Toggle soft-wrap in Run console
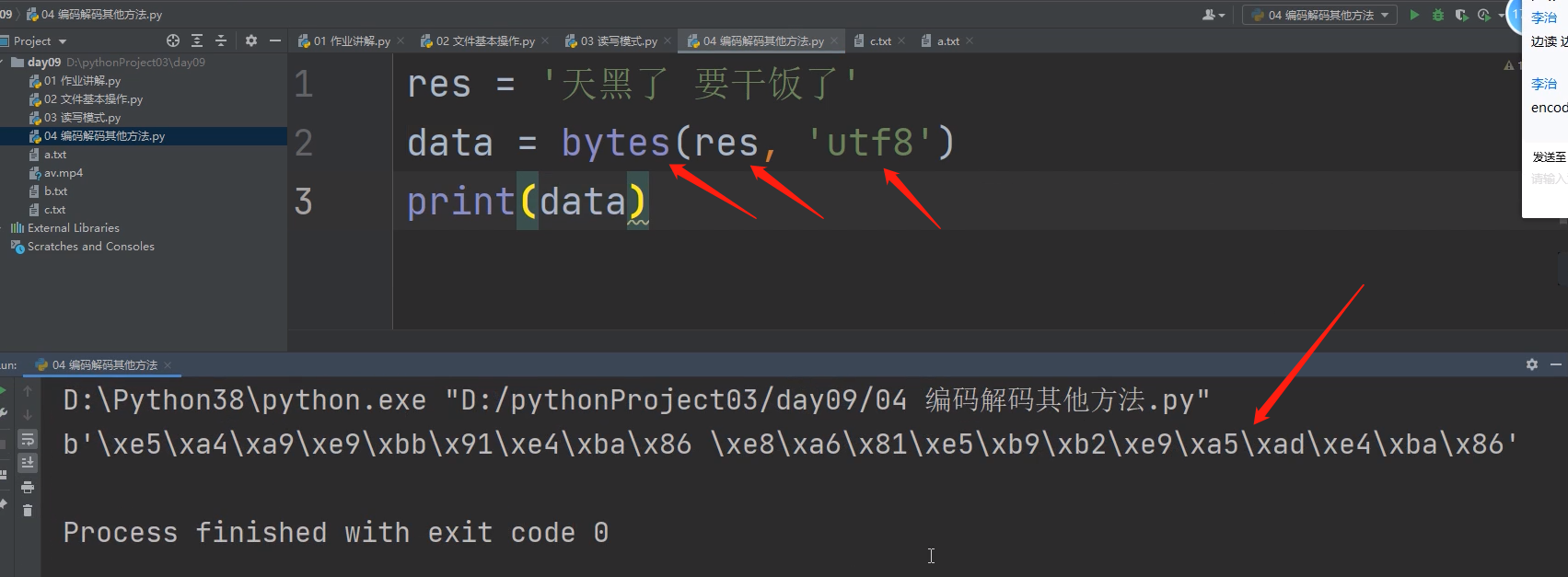Image resolution: width=1568 pixels, height=577 pixels. (x=28, y=439)
